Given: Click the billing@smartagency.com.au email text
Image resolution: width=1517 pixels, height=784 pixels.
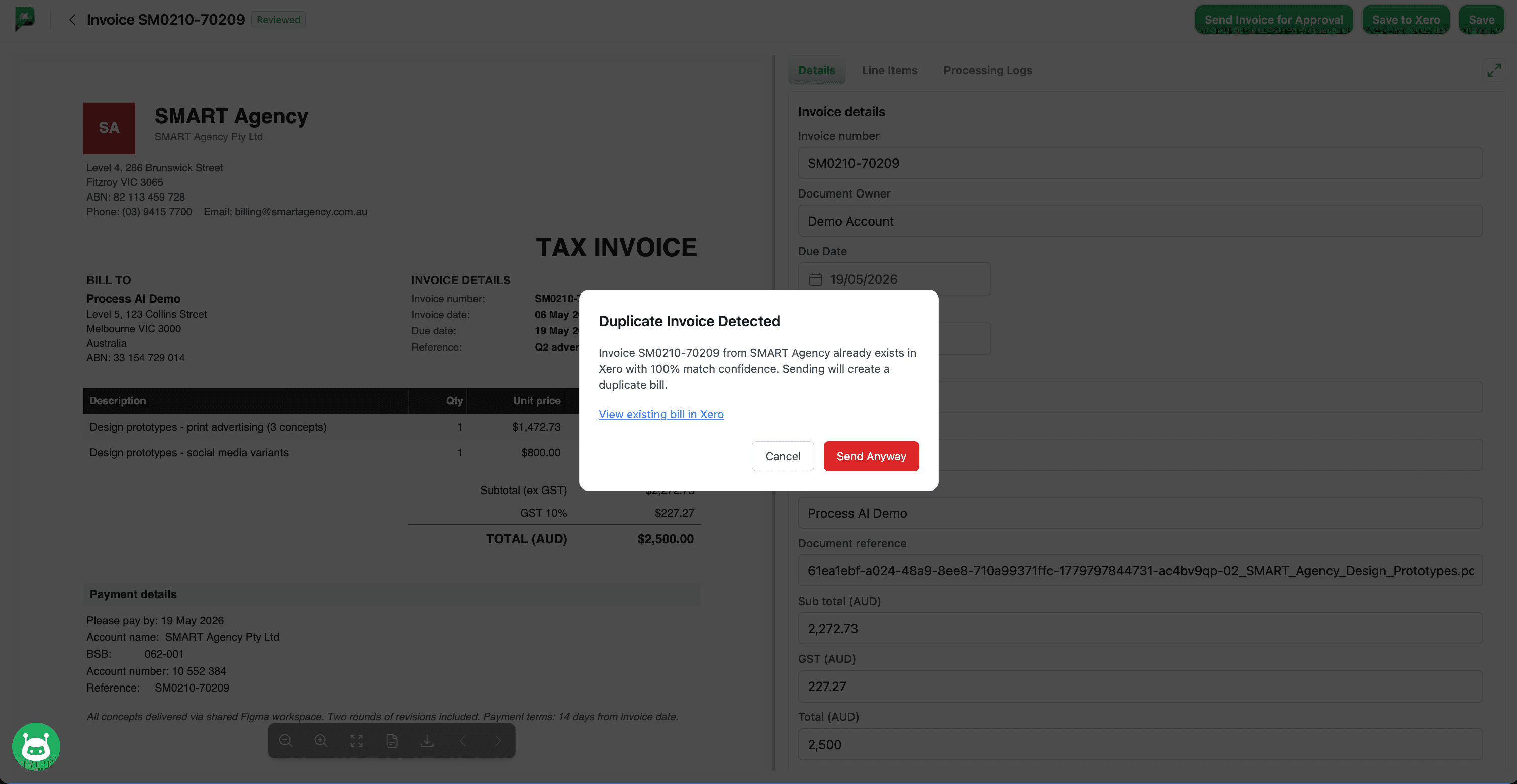Looking at the screenshot, I should 301,211.
